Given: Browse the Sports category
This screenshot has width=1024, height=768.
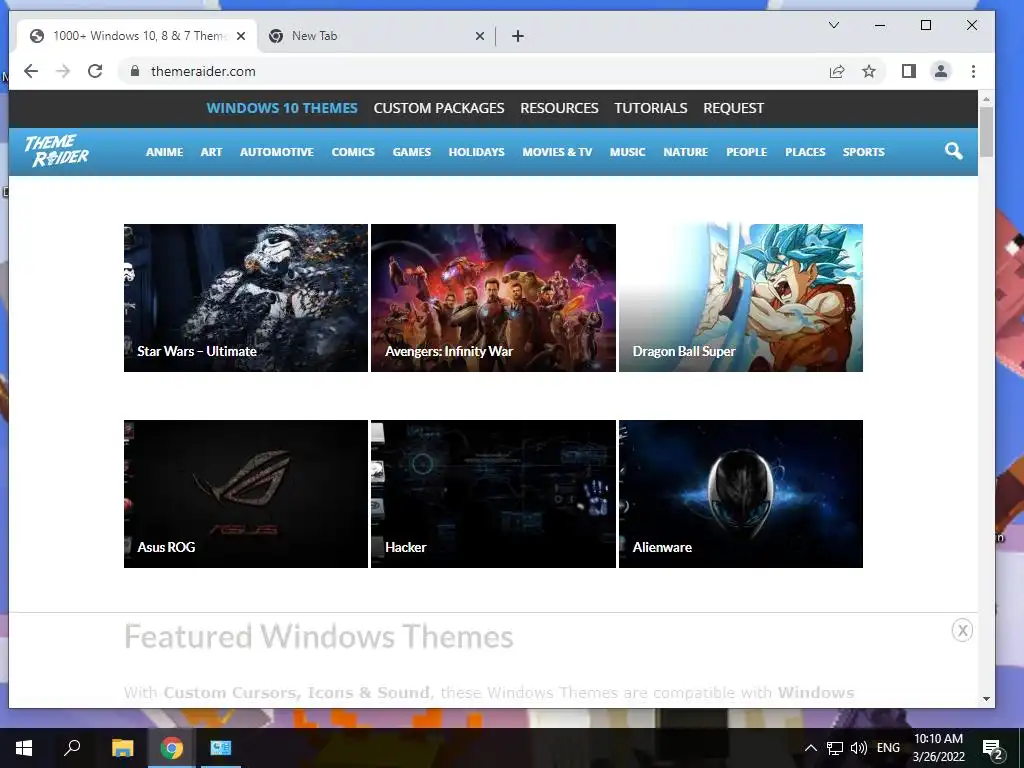Looking at the screenshot, I should coord(863,152).
